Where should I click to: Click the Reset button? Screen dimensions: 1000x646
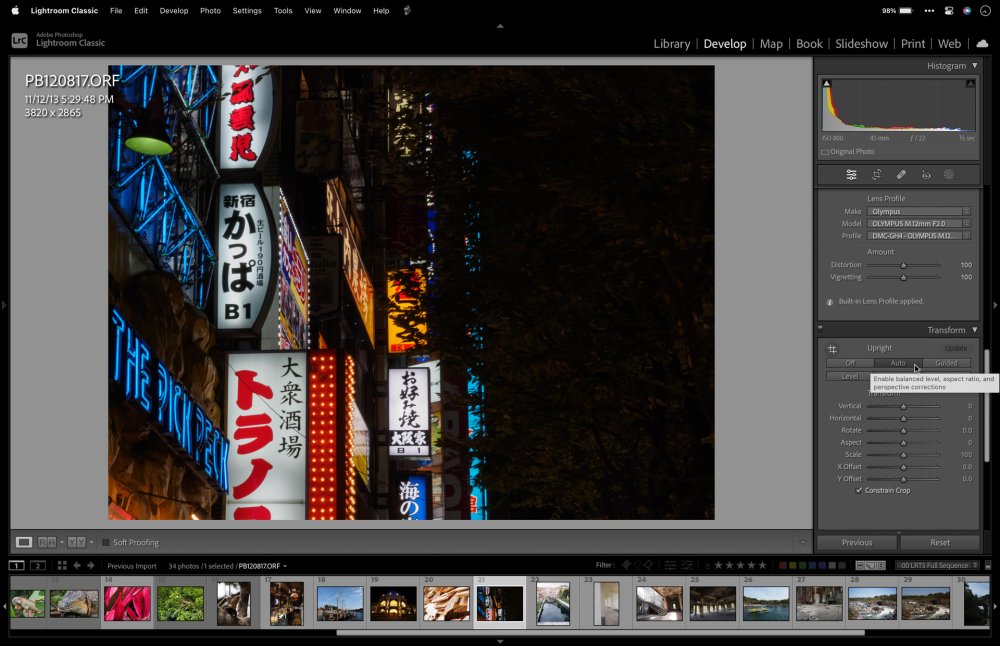(939, 542)
